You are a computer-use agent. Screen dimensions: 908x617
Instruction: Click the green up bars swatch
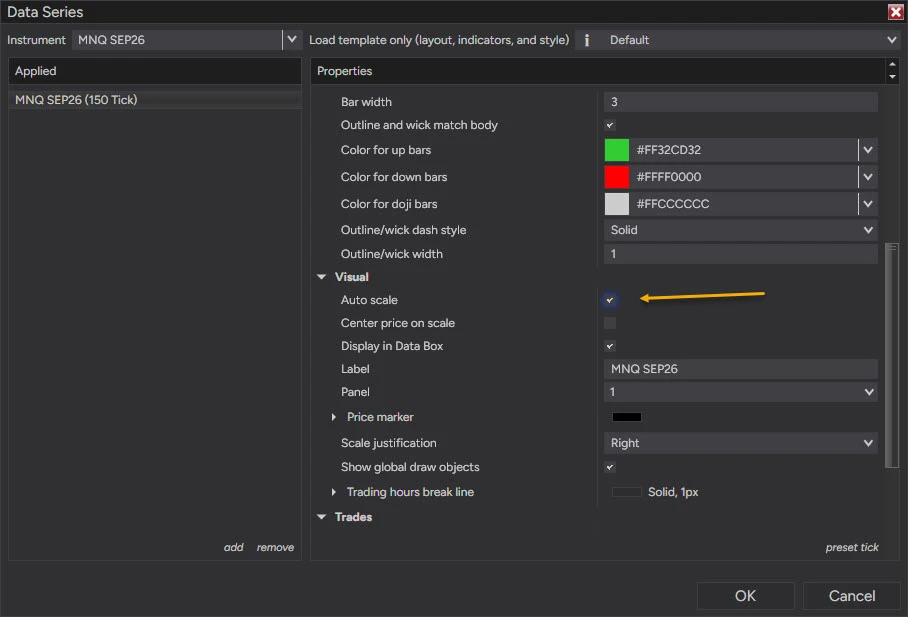pyautogui.click(x=617, y=150)
